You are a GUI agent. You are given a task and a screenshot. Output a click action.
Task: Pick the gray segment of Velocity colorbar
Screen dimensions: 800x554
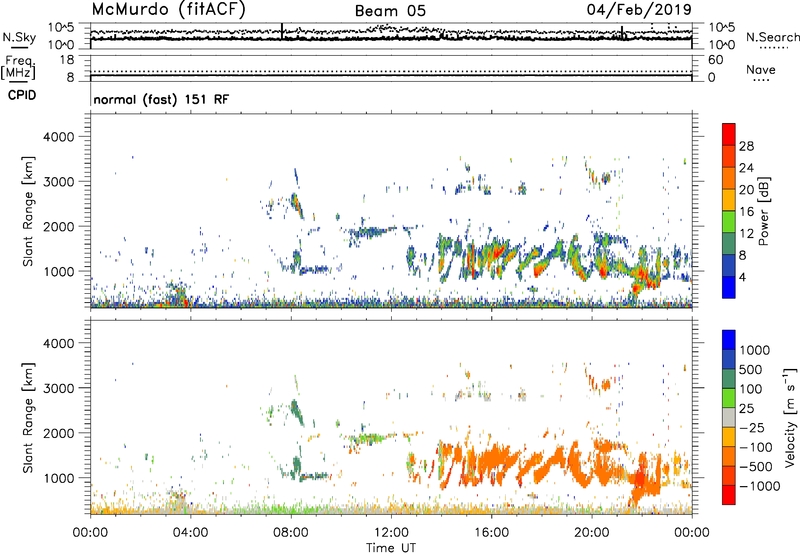click(729, 418)
